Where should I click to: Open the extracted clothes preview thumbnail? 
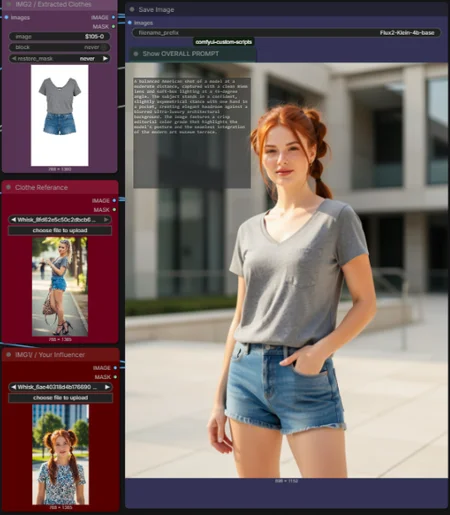(x=60, y=115)
